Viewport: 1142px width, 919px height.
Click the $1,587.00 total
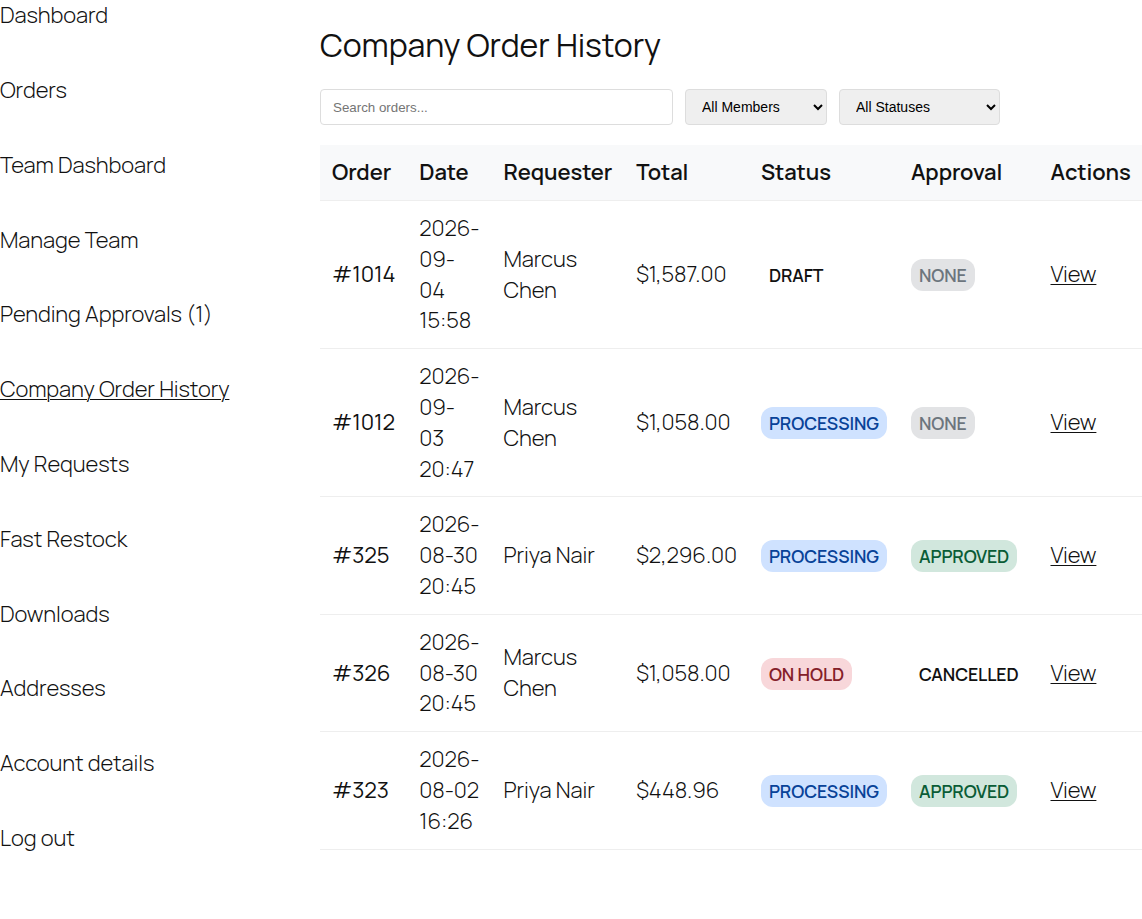(x=681, y=275)
